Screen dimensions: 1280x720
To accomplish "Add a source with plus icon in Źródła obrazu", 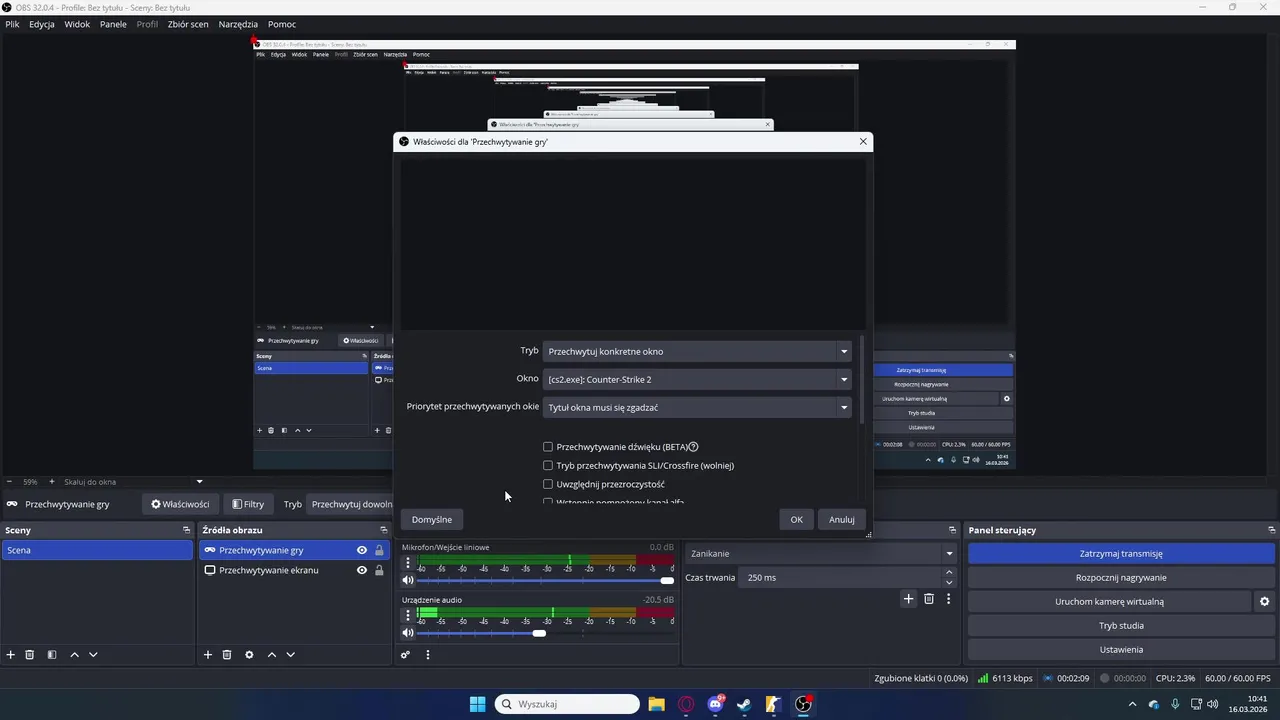I will [208, 655].
